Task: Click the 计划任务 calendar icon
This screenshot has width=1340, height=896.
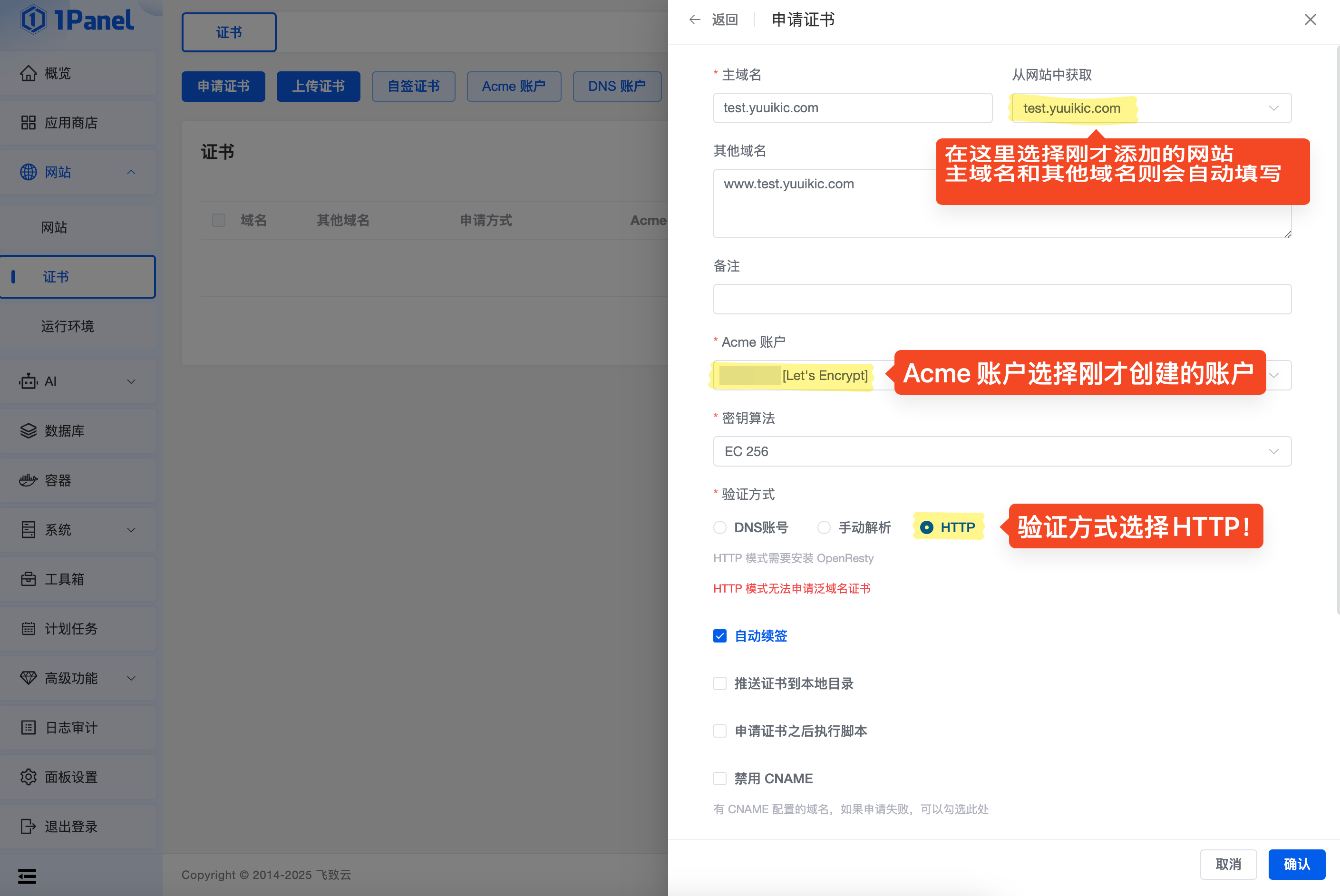Action: pyautogui.click(x=28, y=629)
